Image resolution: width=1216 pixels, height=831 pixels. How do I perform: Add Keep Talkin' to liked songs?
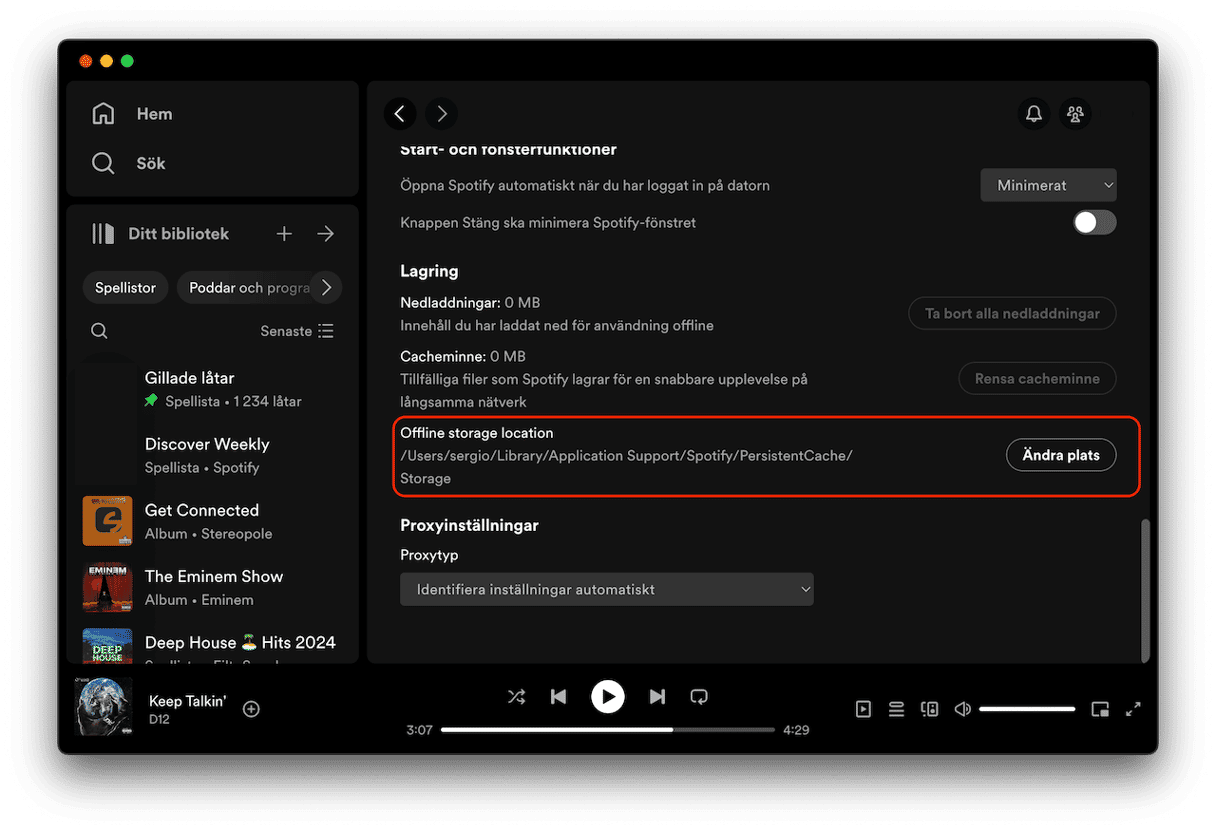[251, 709]
